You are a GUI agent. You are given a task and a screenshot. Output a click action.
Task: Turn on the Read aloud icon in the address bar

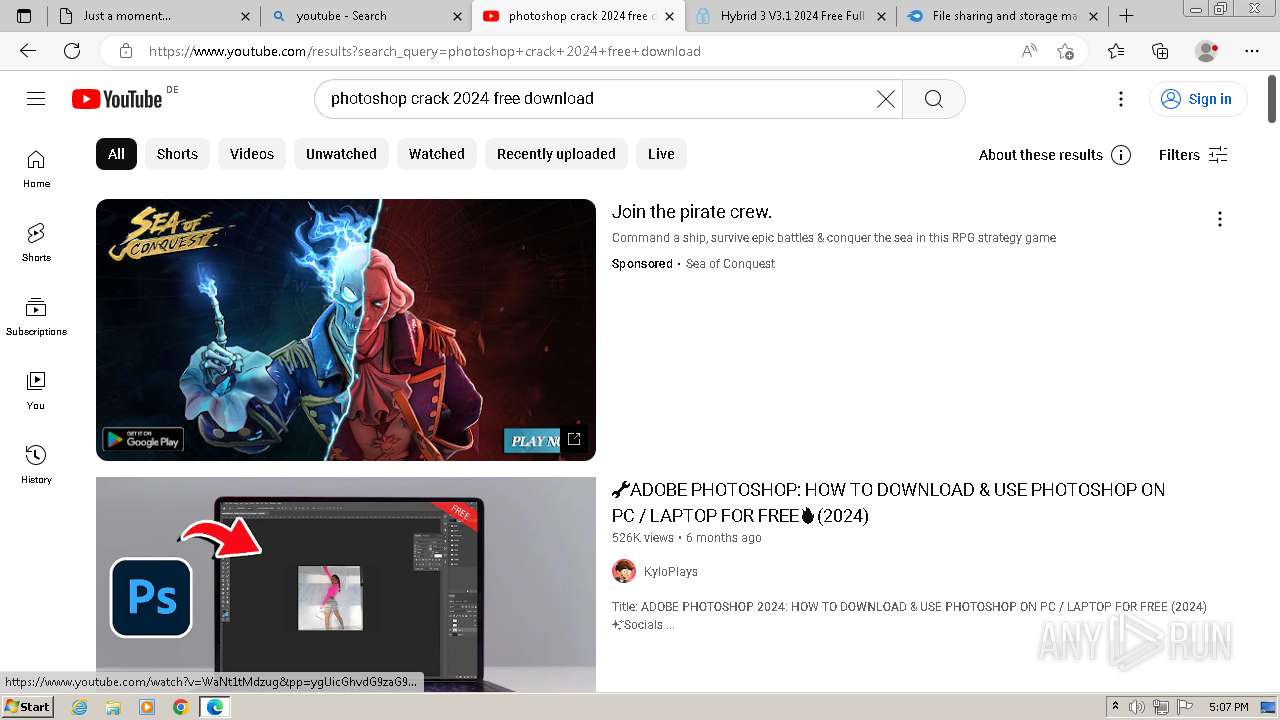(x=1029, y=51)
